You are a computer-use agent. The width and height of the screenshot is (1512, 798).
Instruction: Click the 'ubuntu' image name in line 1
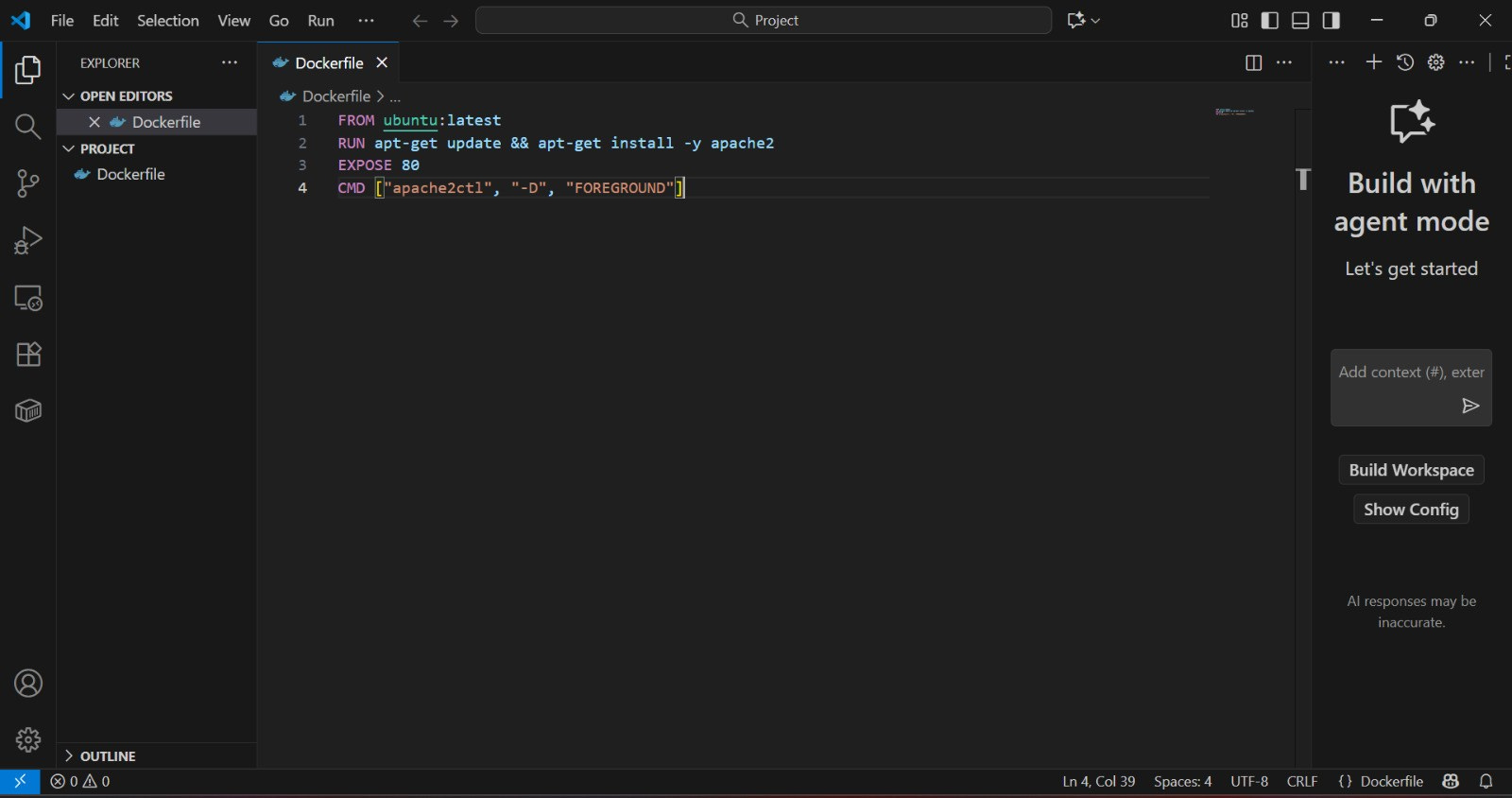410,120
